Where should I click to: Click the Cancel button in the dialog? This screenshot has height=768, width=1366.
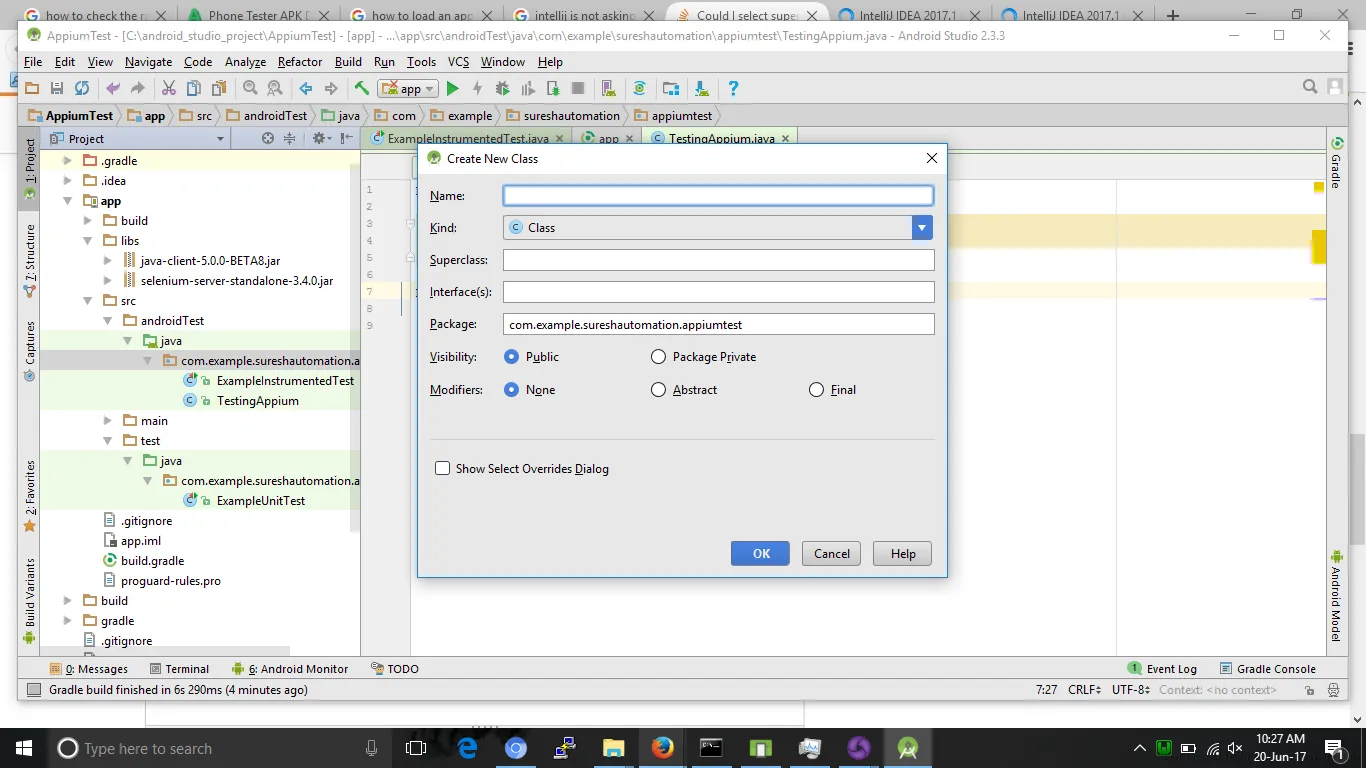[x=832, y=554]
